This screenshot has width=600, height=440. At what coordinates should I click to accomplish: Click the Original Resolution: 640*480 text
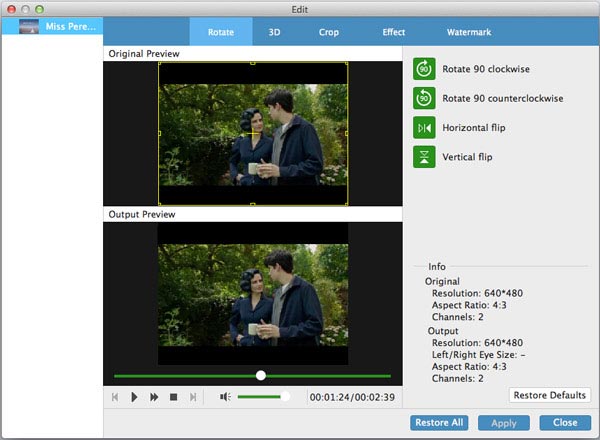point(477,293)
